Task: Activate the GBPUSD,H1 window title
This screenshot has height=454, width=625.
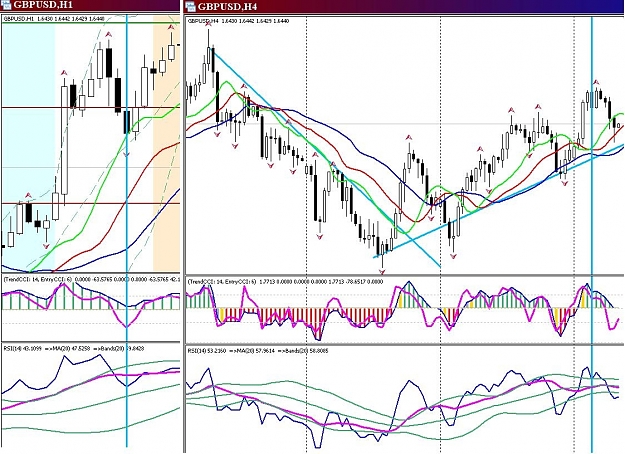Action: (43, 5)
